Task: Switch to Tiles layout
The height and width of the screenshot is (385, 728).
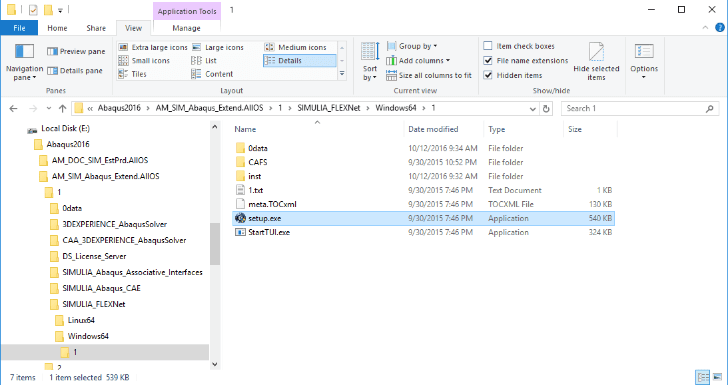Action: (x=133, y=74)
